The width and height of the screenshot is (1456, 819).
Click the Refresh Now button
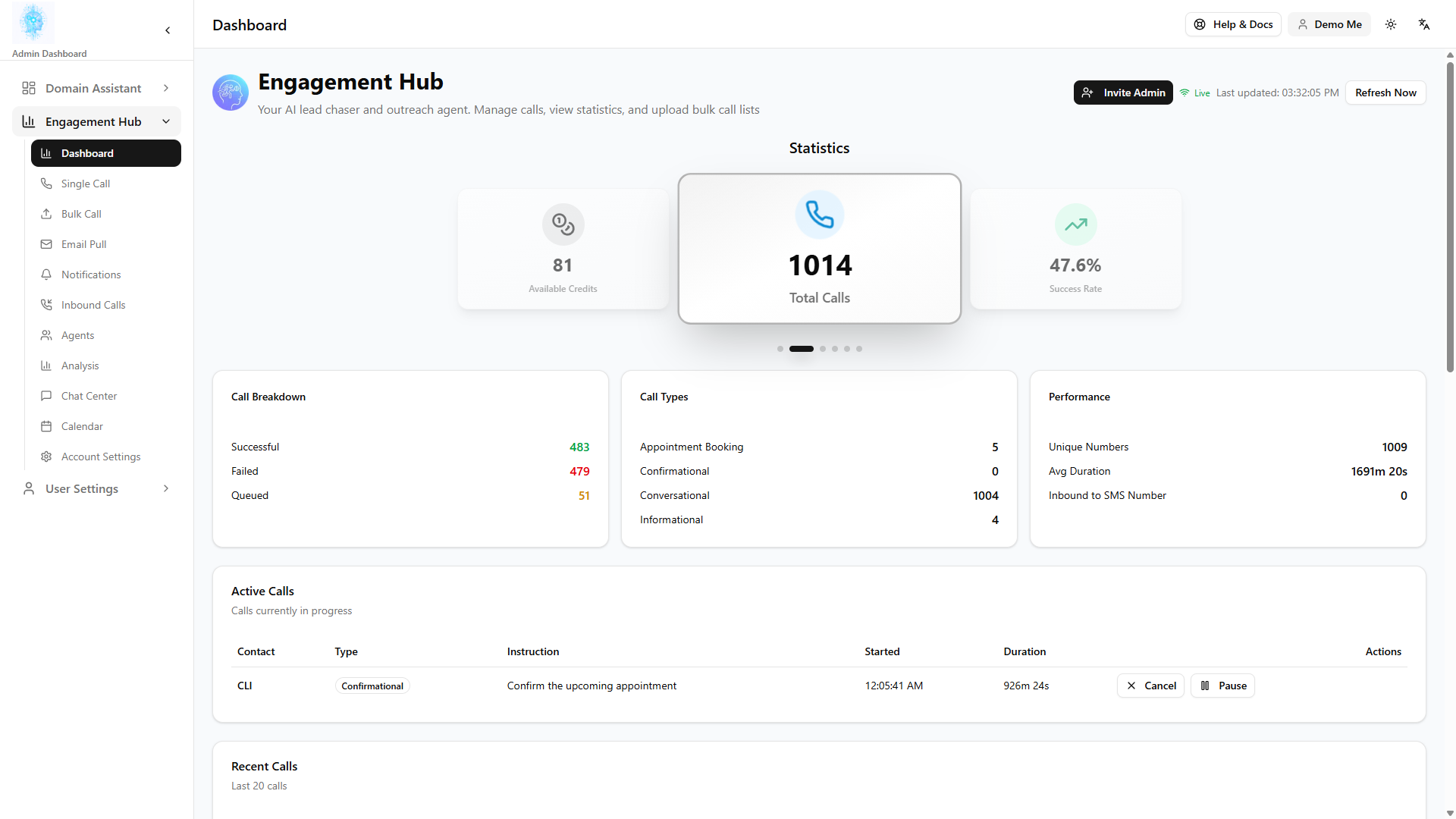coord(1385,93)
